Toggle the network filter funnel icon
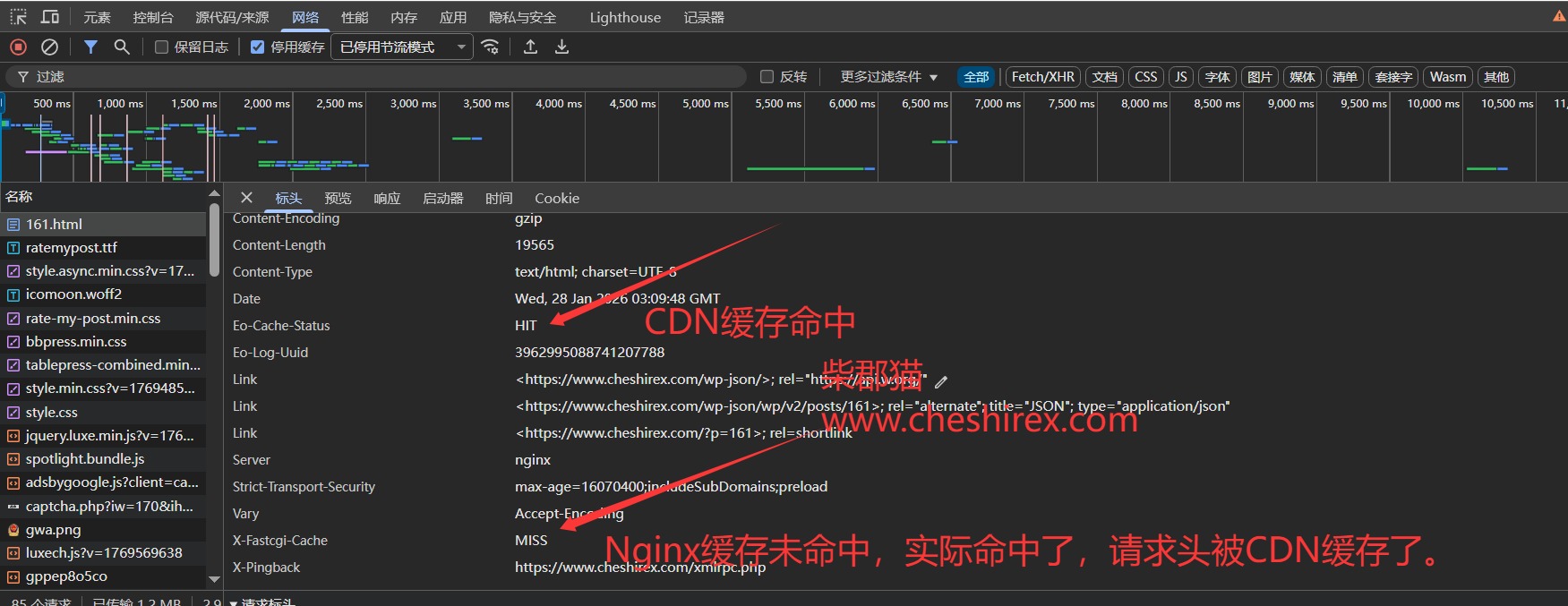 [x=90, y=47]
